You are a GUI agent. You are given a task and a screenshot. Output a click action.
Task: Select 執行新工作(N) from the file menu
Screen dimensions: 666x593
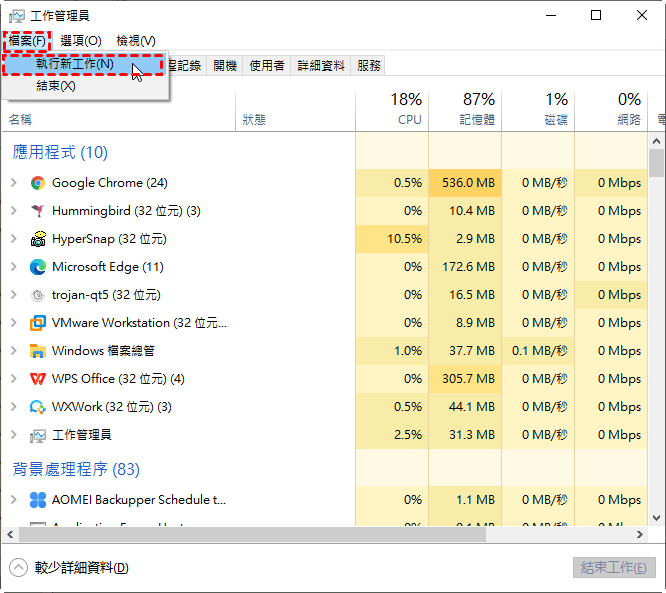coord(75,64)
